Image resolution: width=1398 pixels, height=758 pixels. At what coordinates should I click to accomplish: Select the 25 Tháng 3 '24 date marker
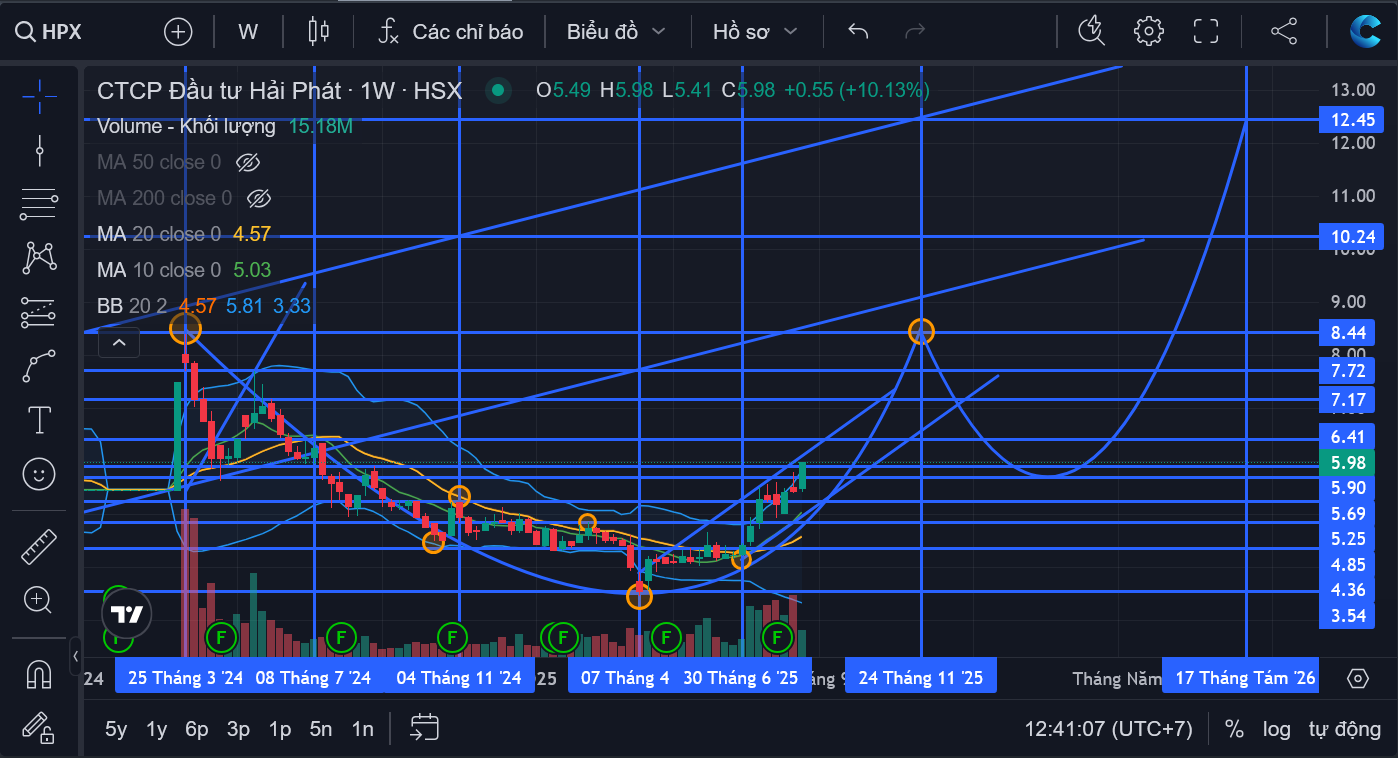point(187,677)
